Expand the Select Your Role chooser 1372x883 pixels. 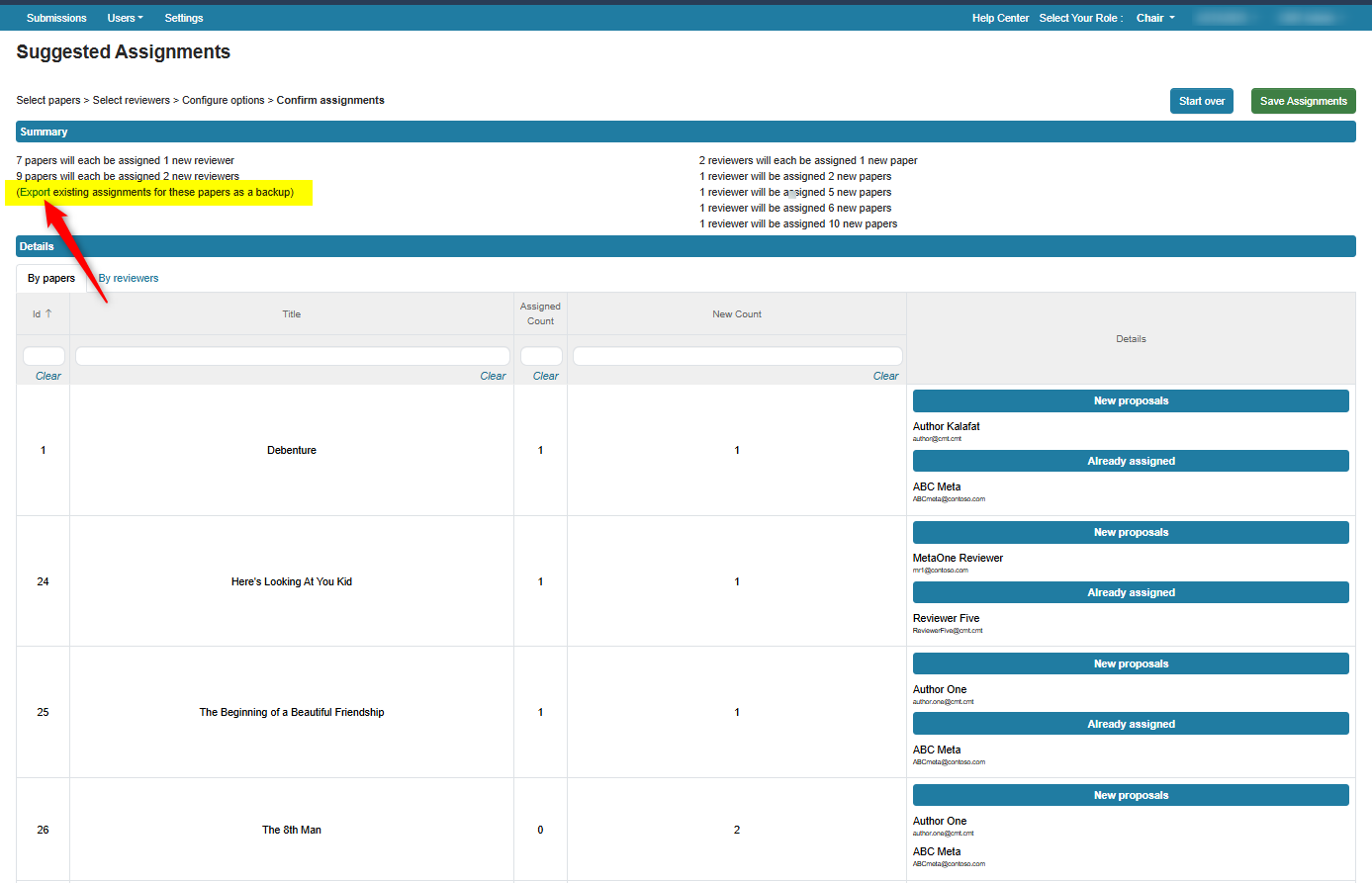coord(1081,17)
